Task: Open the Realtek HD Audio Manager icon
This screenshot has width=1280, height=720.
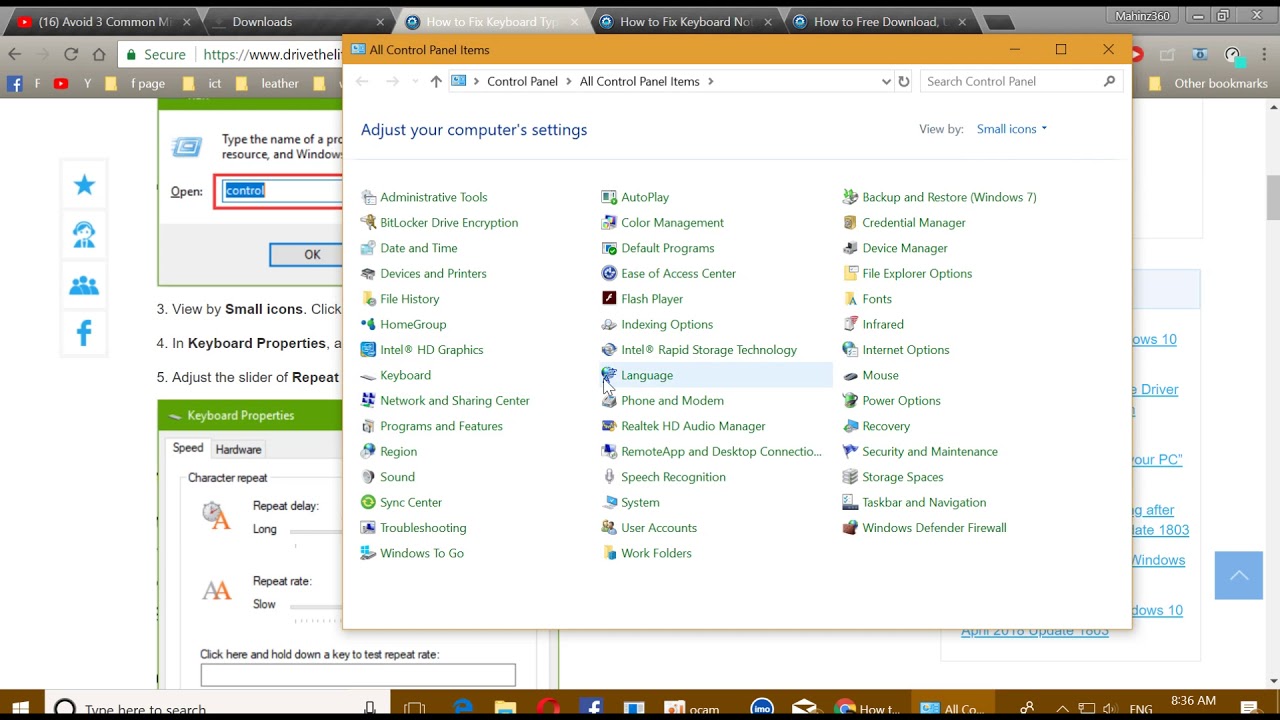Action: (x=609, y=426)
